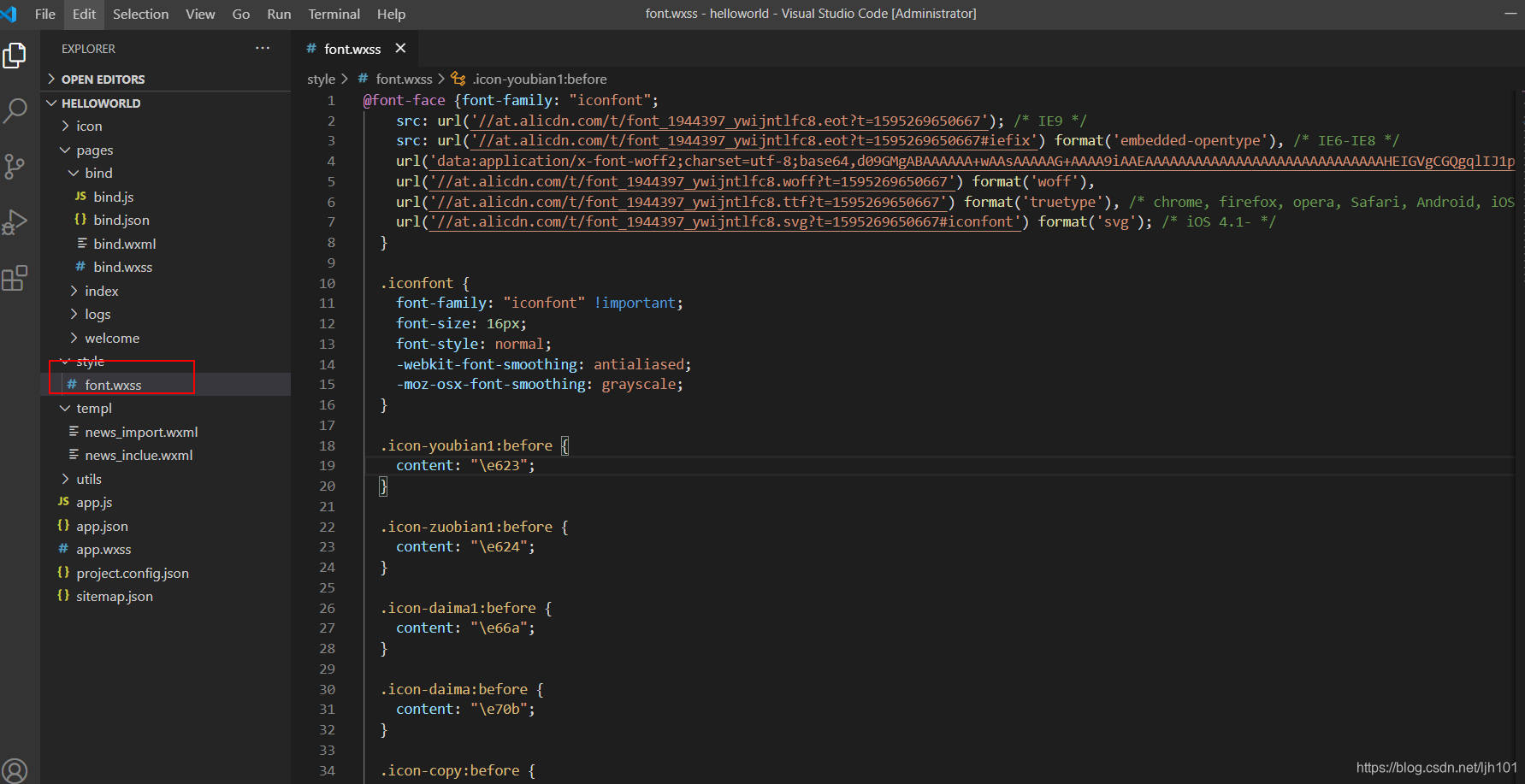The width and height of the screenshot is (1525, 784).
Task: Open the Terminal menu
Action: [x=334, y=14]
